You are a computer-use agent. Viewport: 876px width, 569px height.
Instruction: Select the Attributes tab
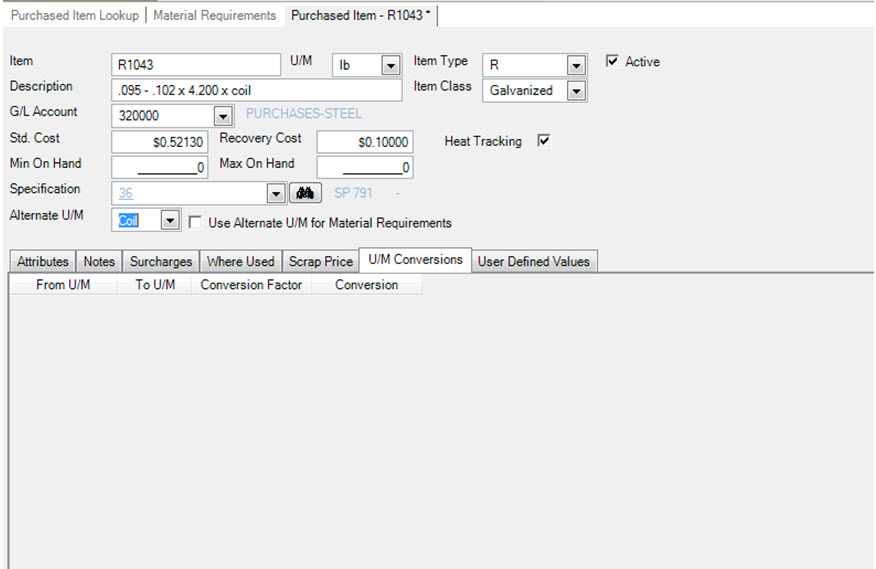43,262
